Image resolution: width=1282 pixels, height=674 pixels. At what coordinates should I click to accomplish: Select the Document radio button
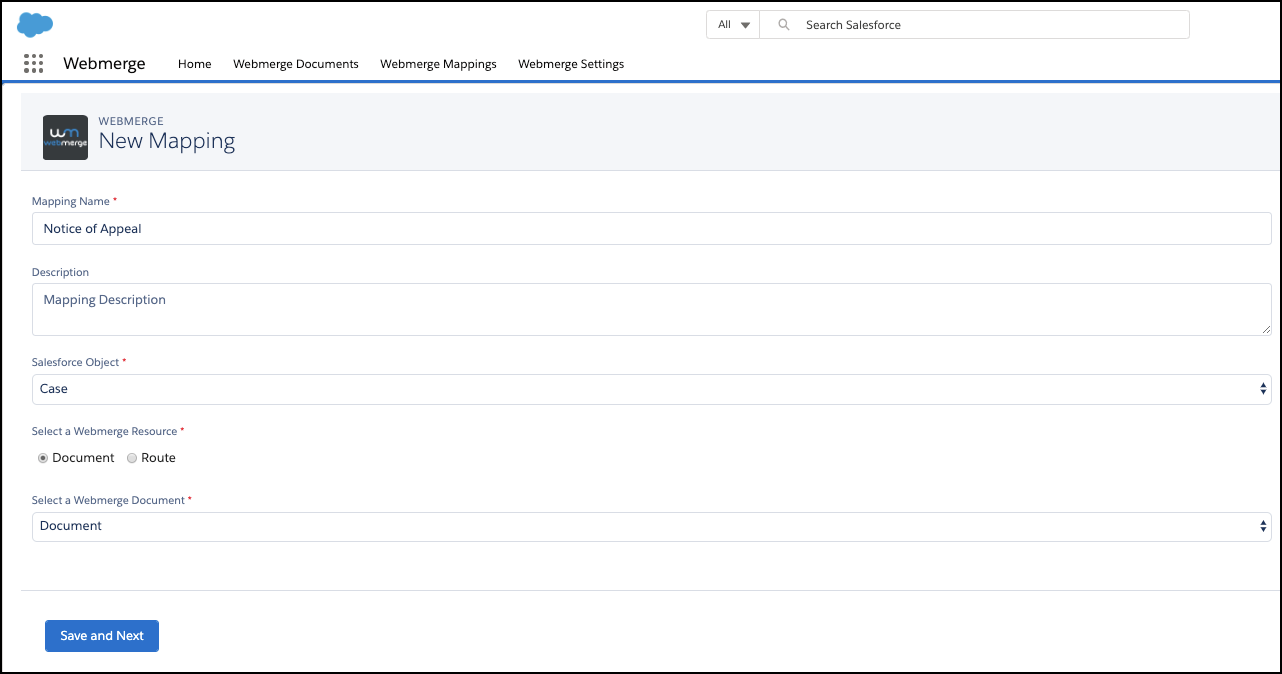(43, 458)
